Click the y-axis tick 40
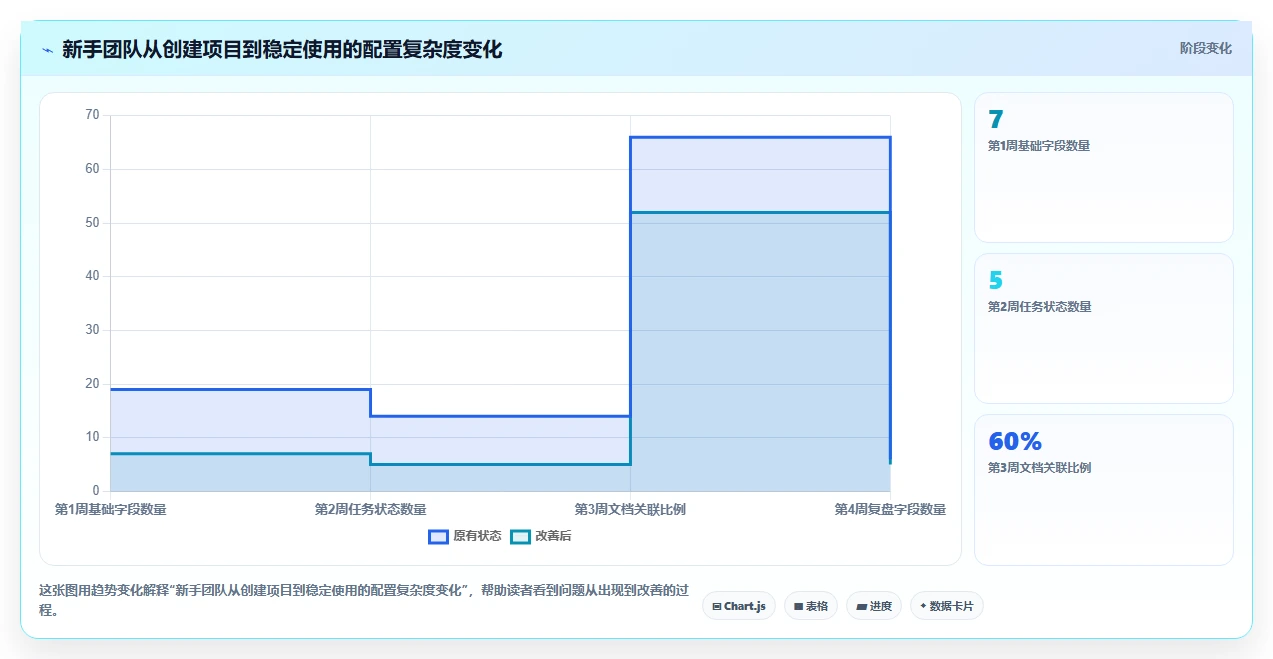 coord(93,276)
